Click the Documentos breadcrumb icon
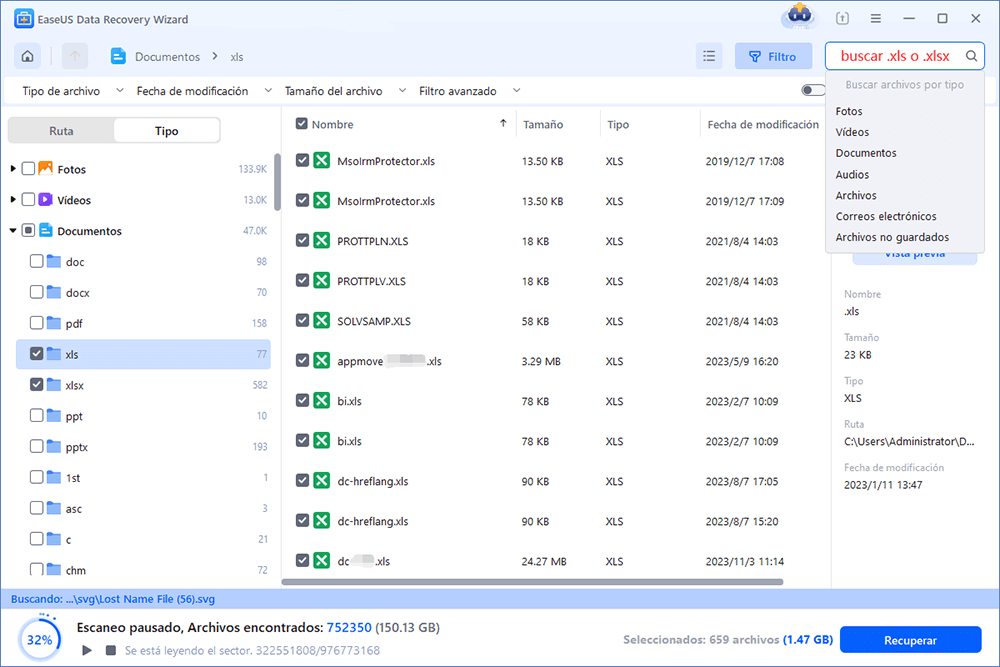 tap(118, 57)
